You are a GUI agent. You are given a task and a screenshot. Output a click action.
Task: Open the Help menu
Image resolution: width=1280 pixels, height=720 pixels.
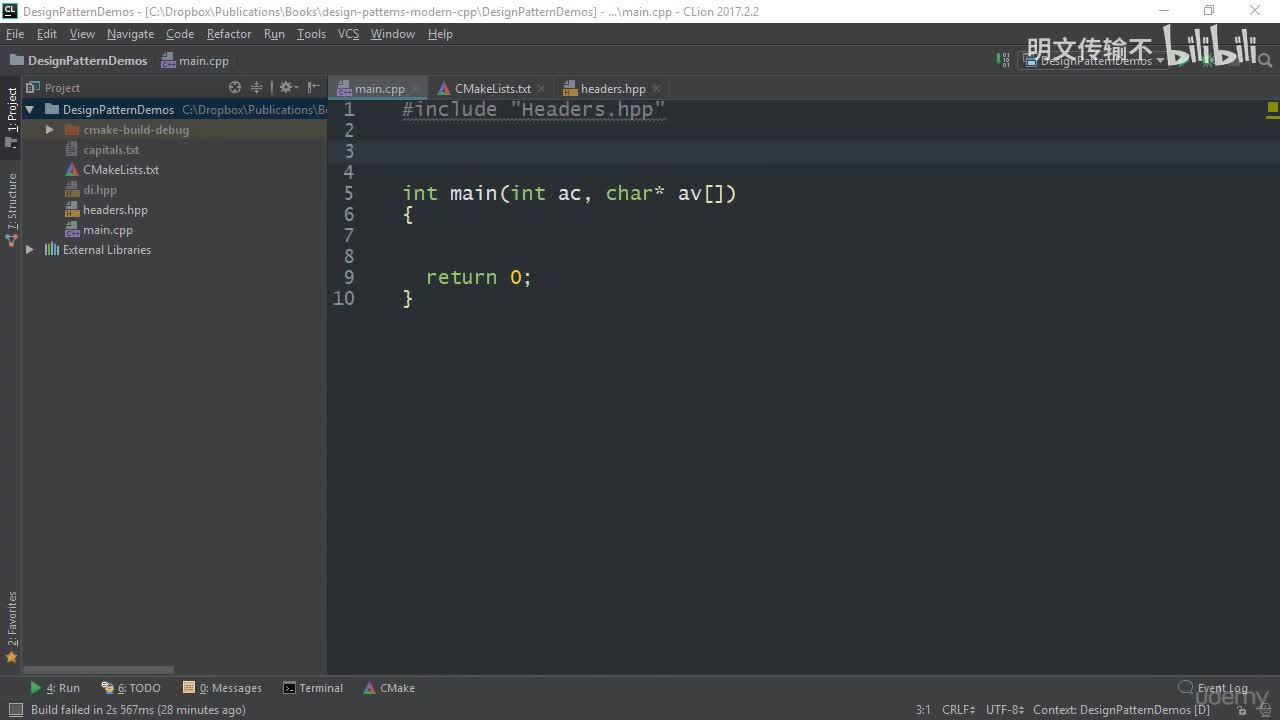click(440, 34)
